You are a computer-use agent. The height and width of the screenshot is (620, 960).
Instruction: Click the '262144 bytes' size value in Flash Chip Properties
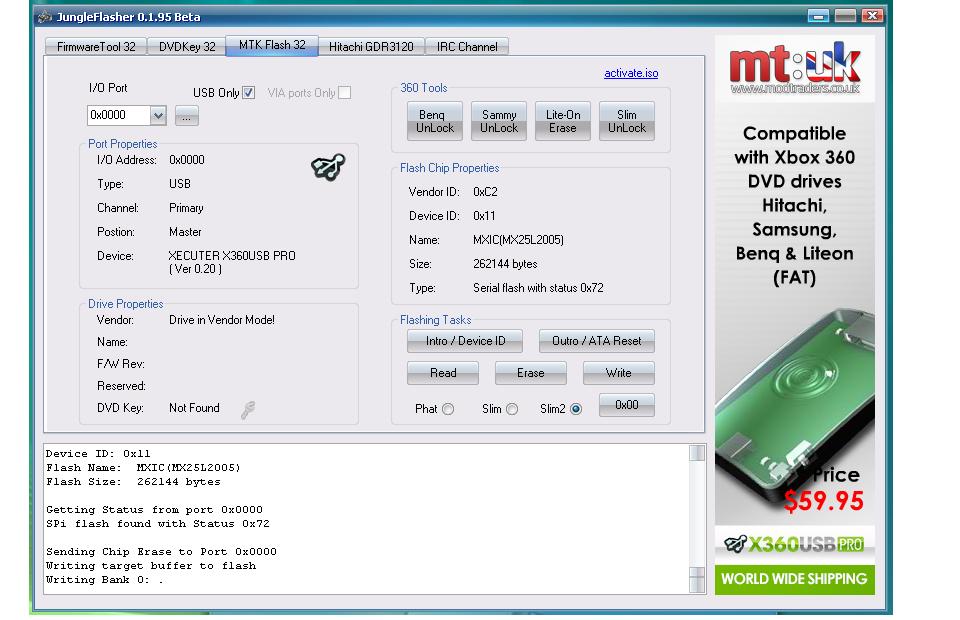point(505,264)
